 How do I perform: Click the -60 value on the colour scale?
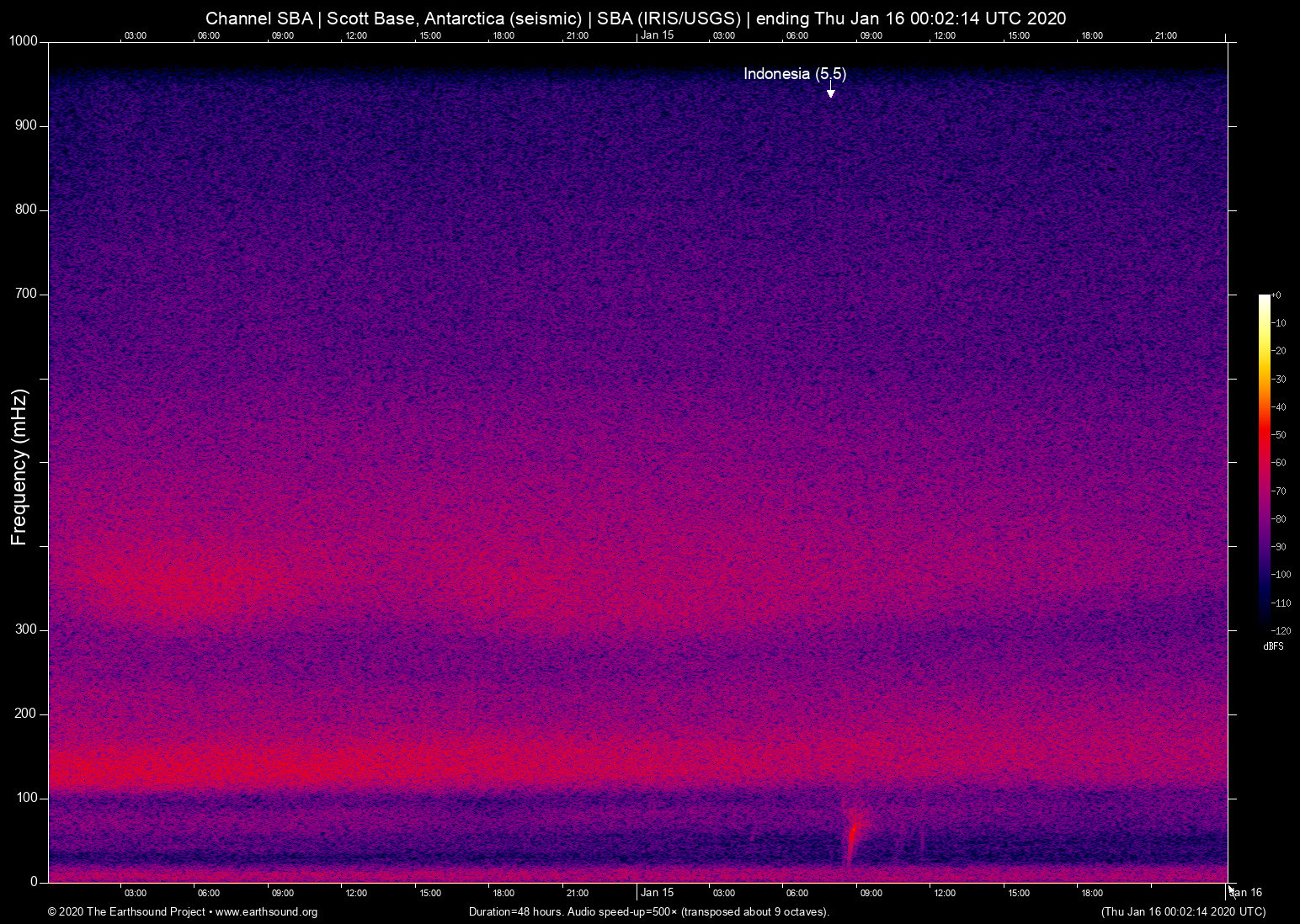[x=1279, y=463]
